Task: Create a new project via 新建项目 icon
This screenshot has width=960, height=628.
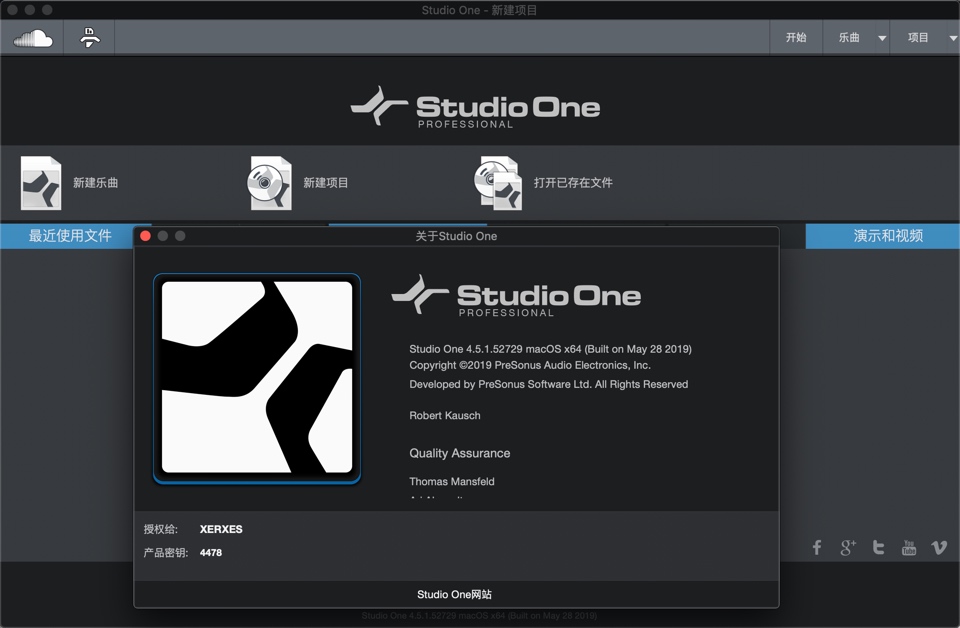Action: coord(268,183)
